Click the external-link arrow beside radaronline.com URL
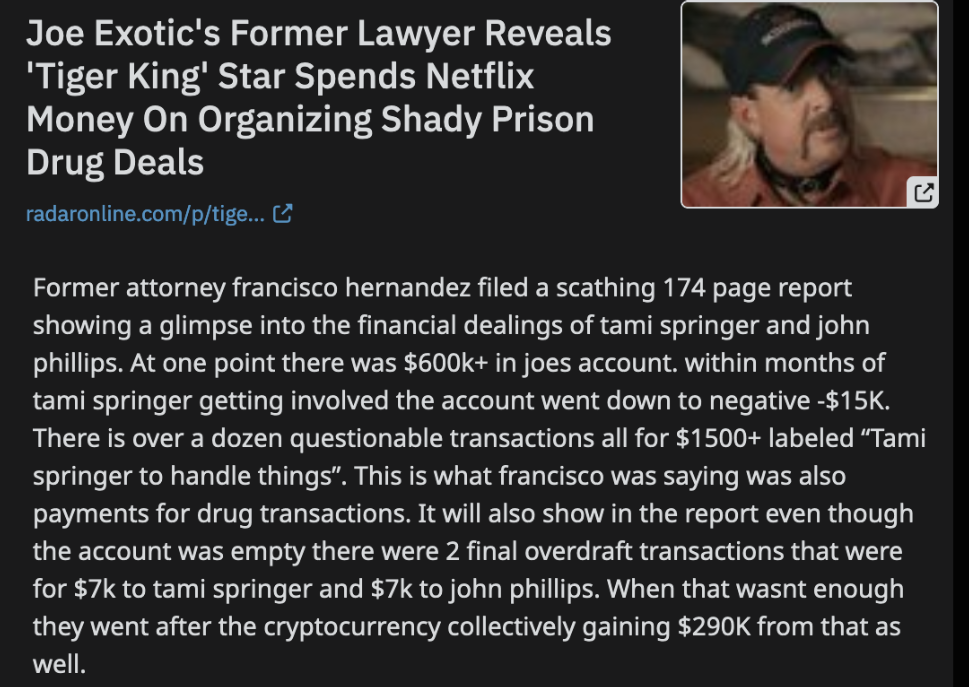Image resolution: width=969 pixels, height=687 pixels. tap(282, 214)
